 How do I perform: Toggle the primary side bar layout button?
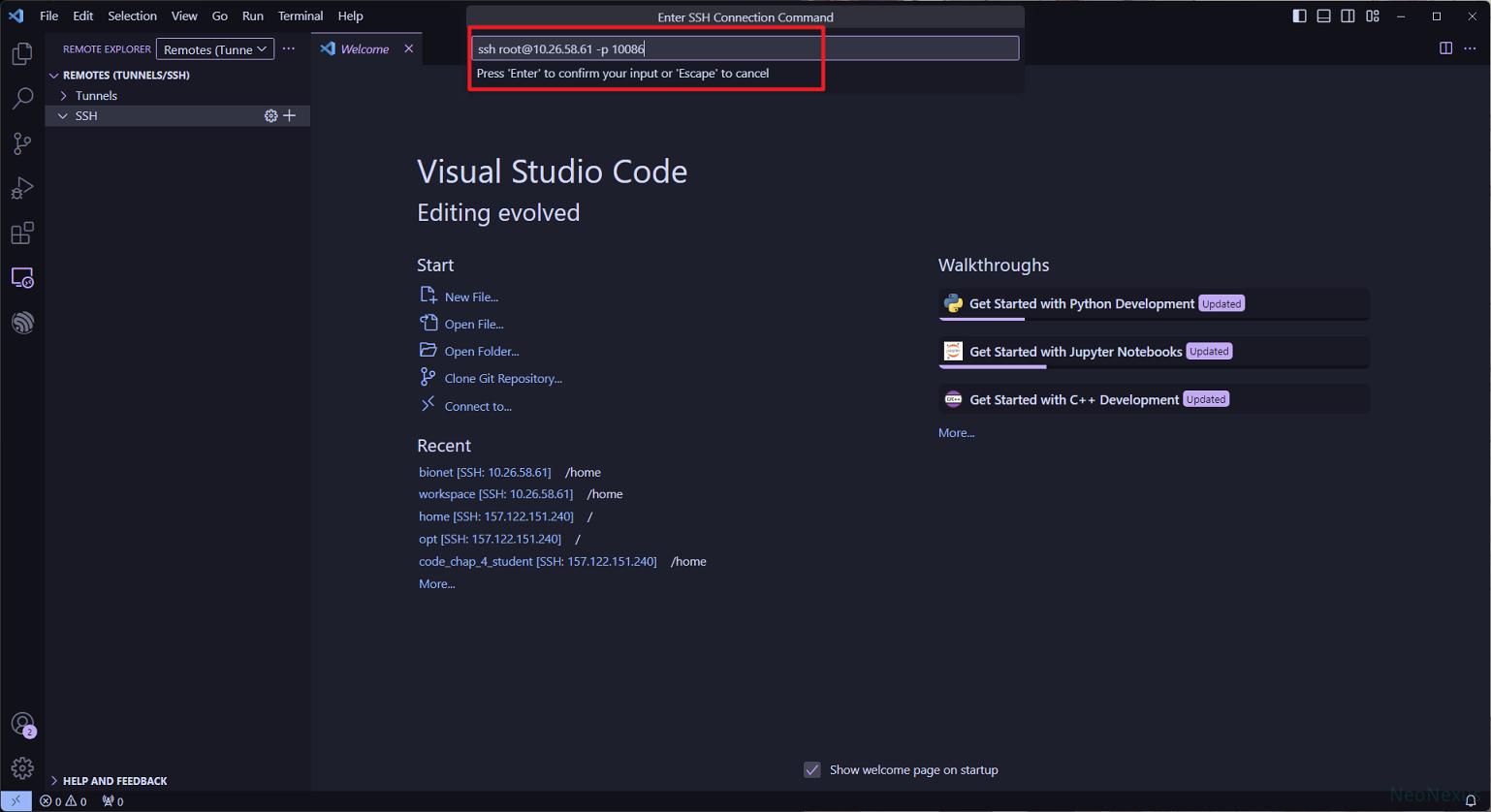coord(1299,16)
